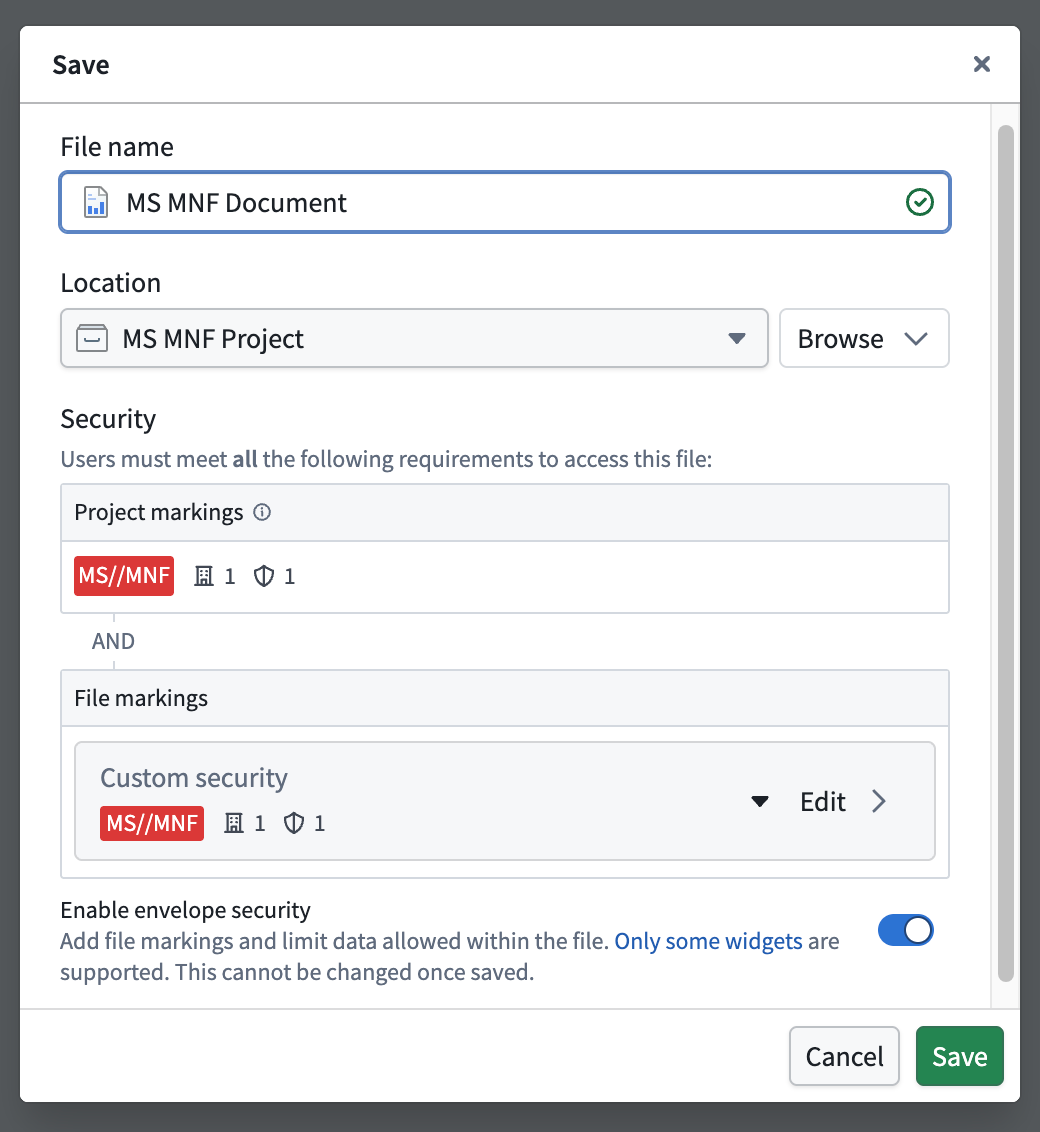Screen dimensions: 1040x1132
Task: Click the Custom security label
Action: click(194, 778)
